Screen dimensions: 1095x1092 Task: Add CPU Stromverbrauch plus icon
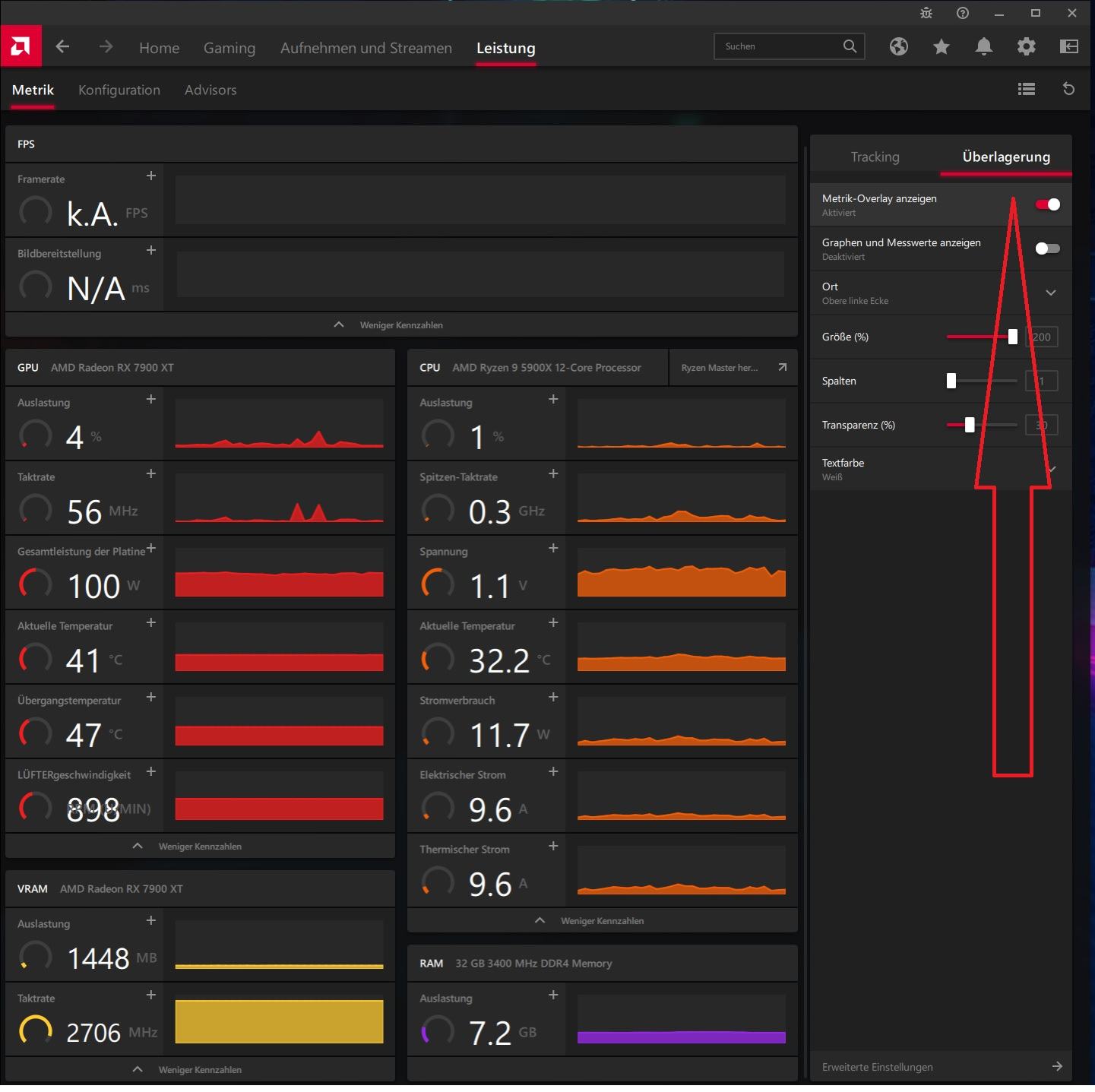click(553, 698)
